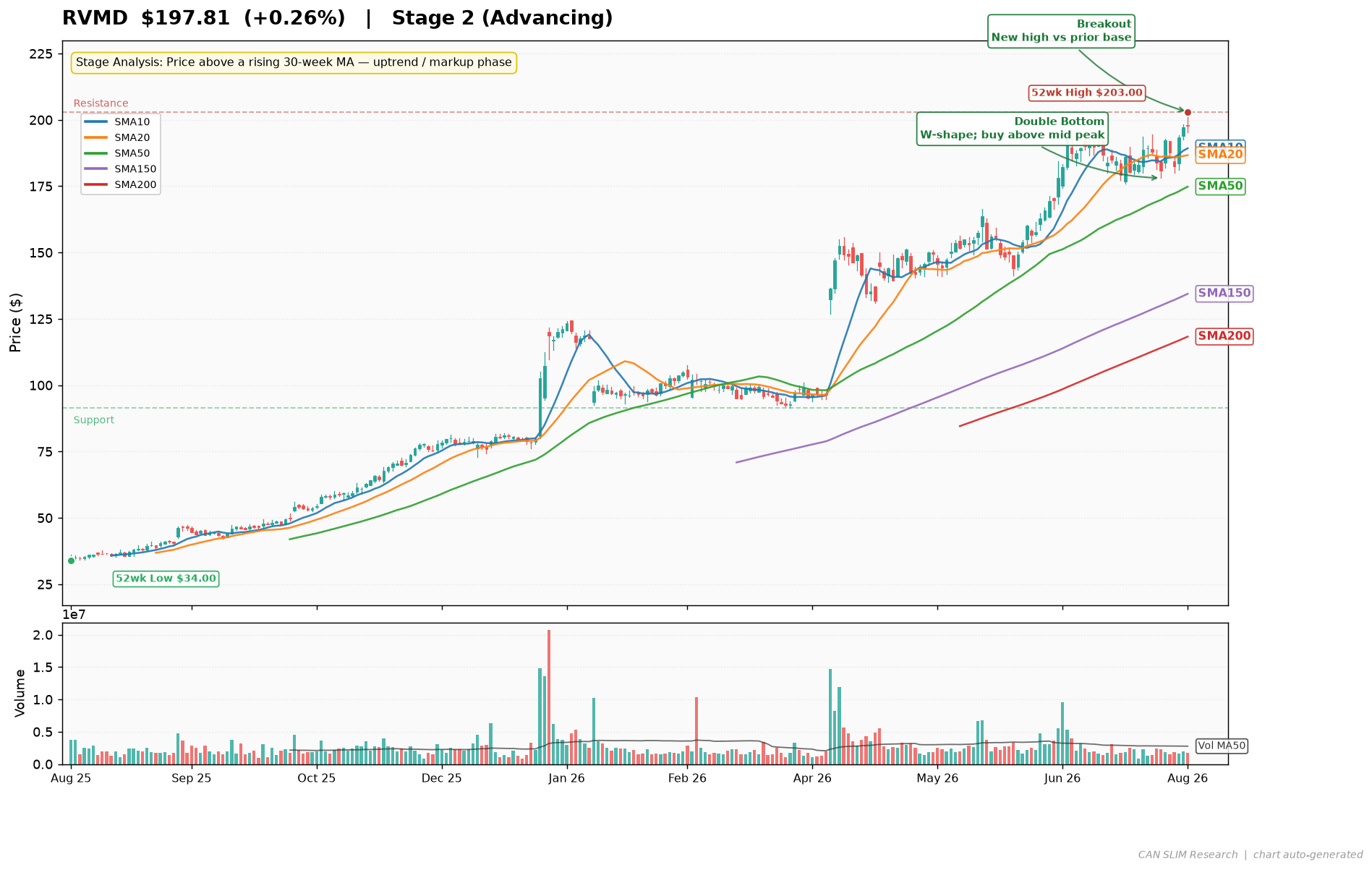This screenshot has height=870, width=1372.
Task: Select the Stage Analysis note box
Action: [x=294, y=63]
